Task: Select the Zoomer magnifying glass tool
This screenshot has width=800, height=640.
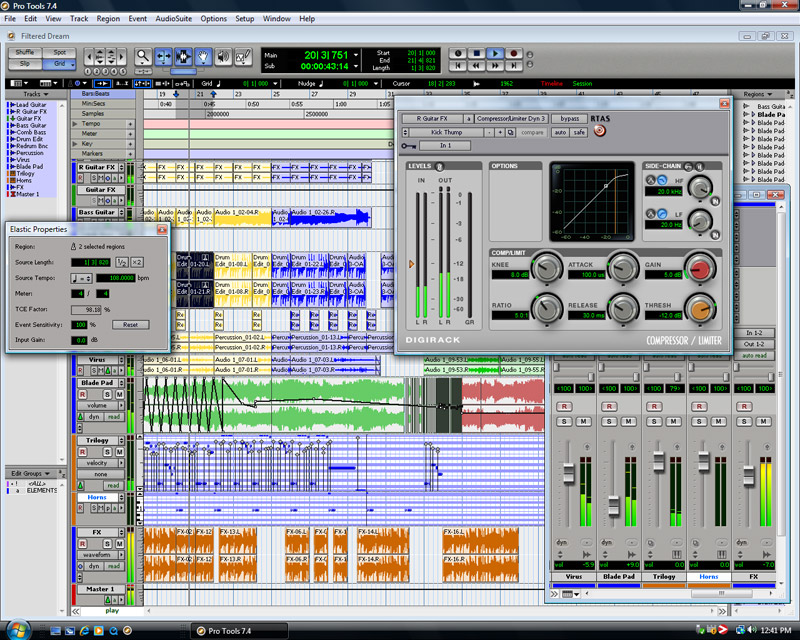Action: tap(144, 57)
